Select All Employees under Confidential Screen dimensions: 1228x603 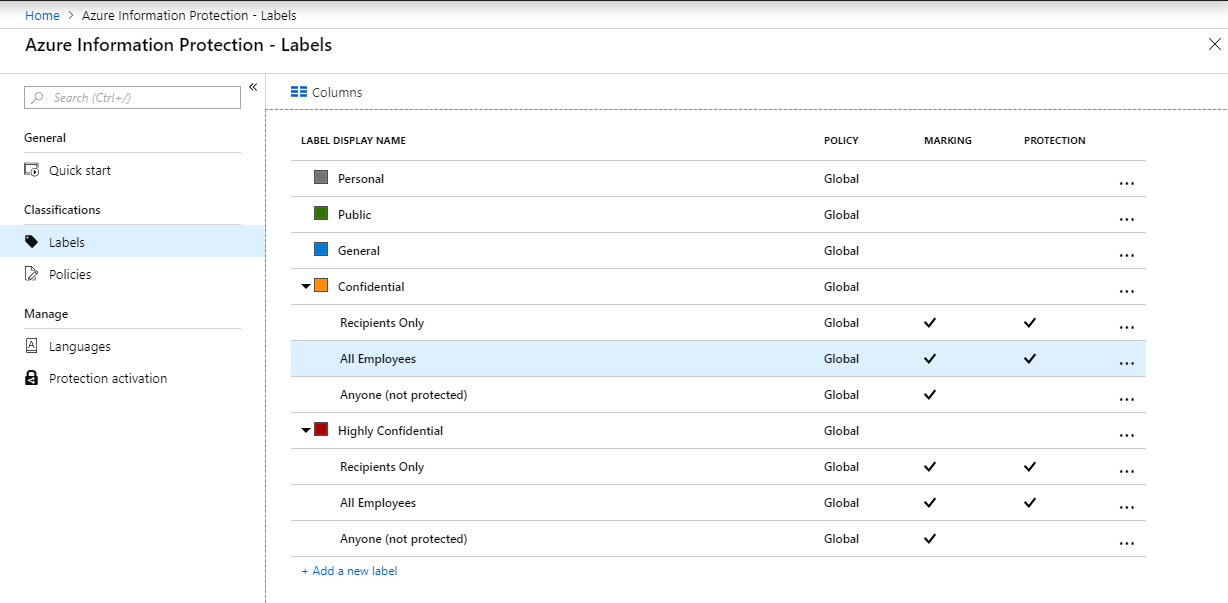378,359
